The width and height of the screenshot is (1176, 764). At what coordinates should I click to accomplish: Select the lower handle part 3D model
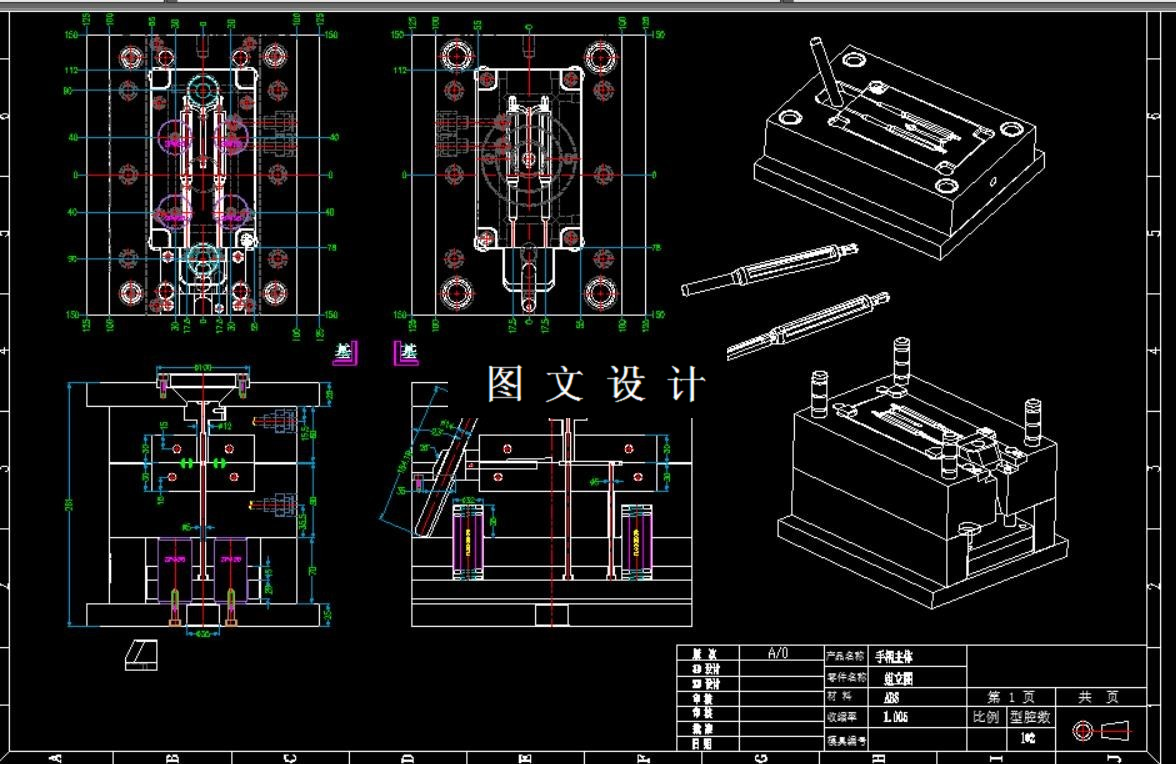(808, 325)
